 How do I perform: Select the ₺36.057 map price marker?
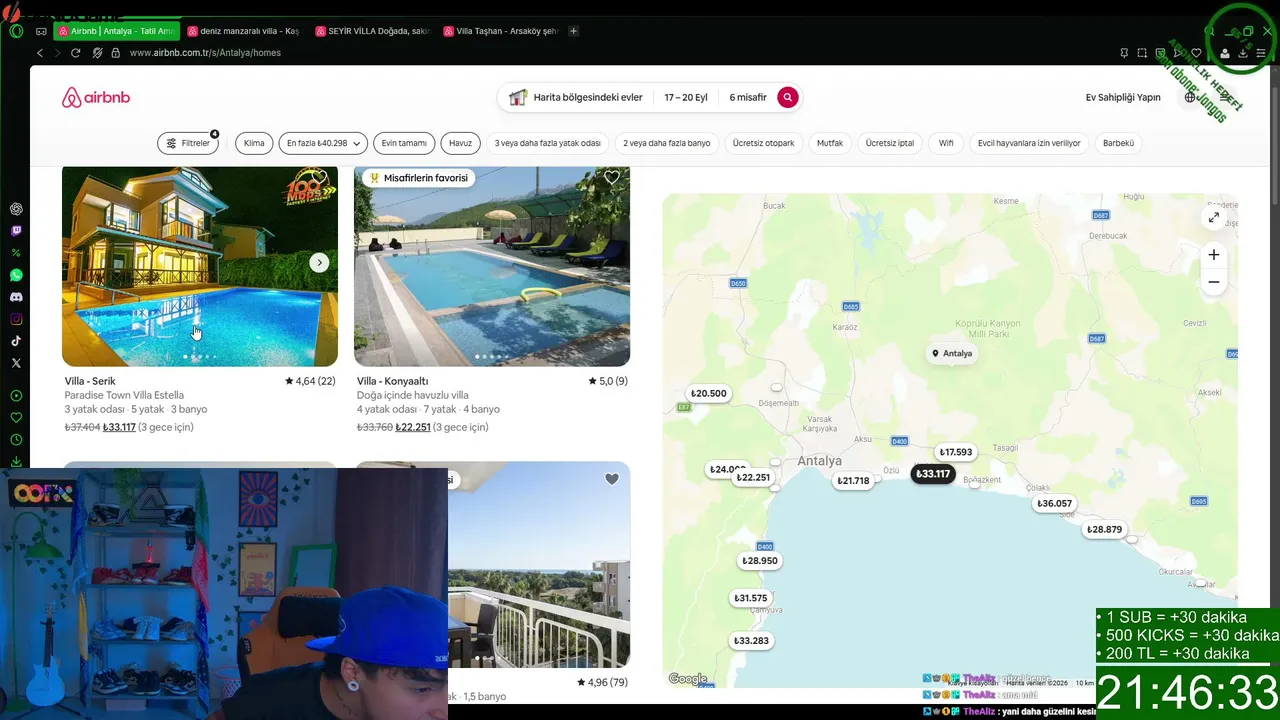tap(1054, 504)
